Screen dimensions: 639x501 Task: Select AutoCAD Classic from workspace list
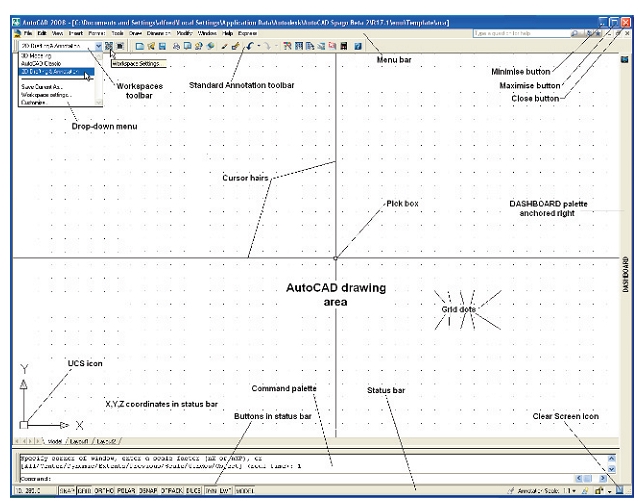coord(40,63)
